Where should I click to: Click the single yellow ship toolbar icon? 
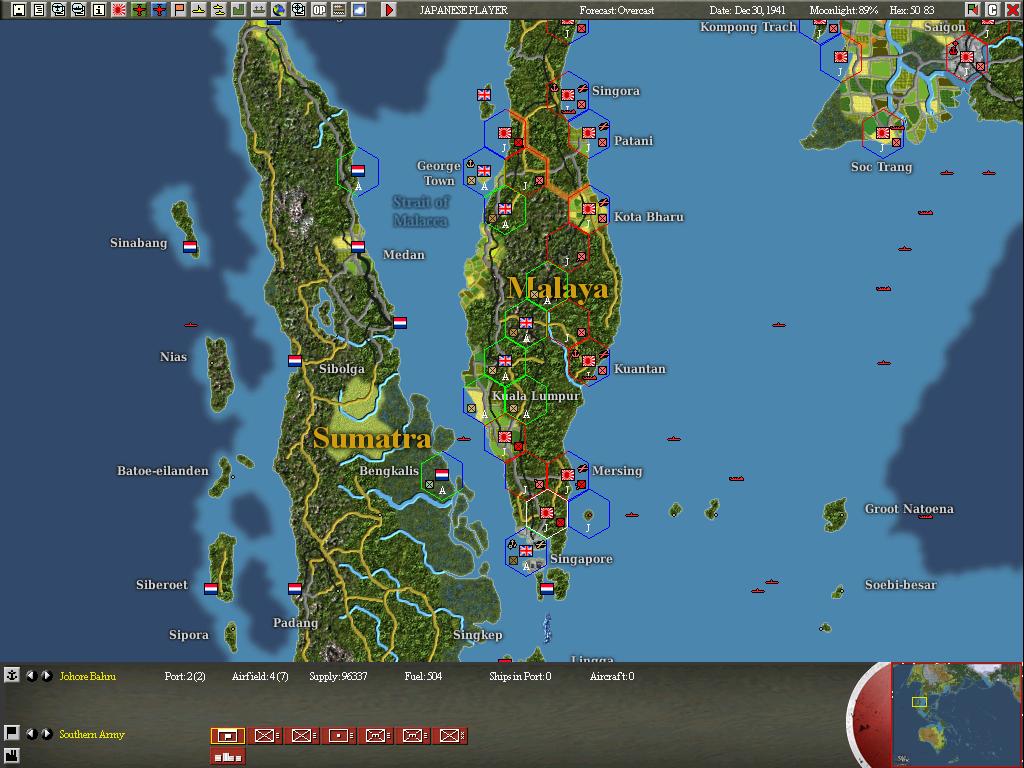[199, 10]
